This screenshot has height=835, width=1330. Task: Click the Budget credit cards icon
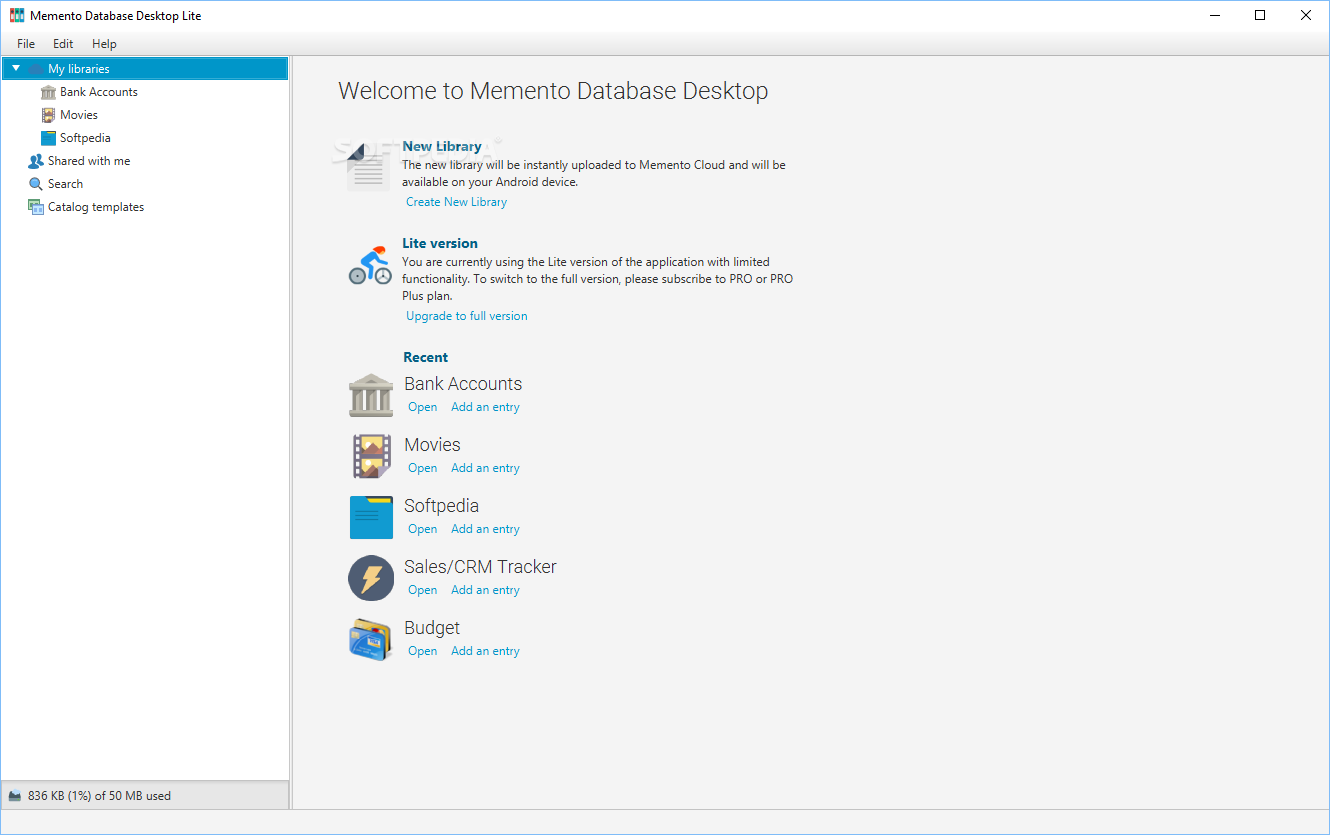coord(371,639)
